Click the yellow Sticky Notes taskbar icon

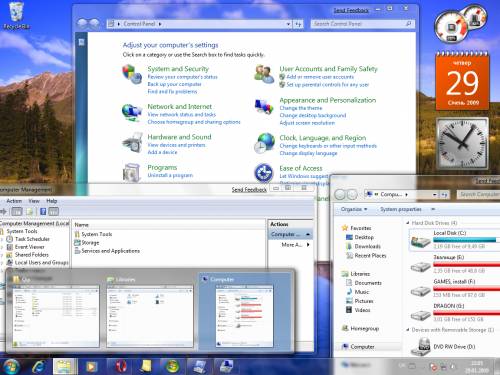tap(146, 366)
